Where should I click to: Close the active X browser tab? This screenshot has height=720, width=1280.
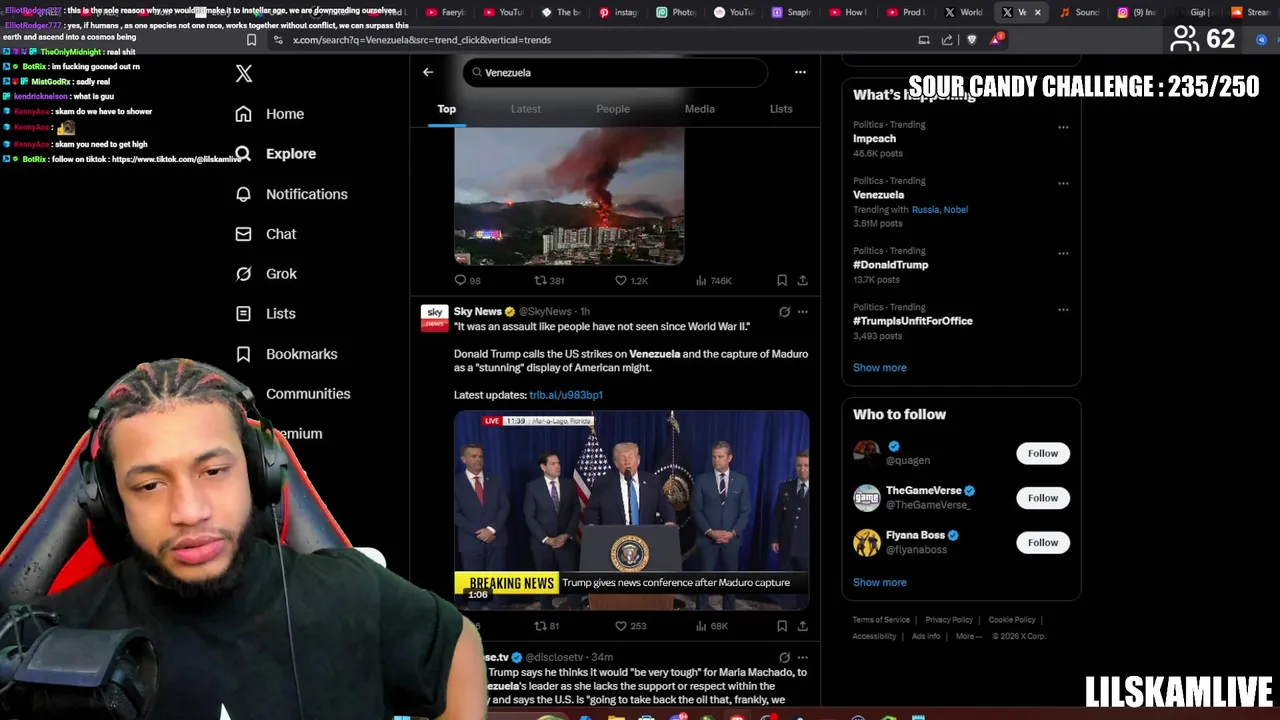pos(1037,13)
